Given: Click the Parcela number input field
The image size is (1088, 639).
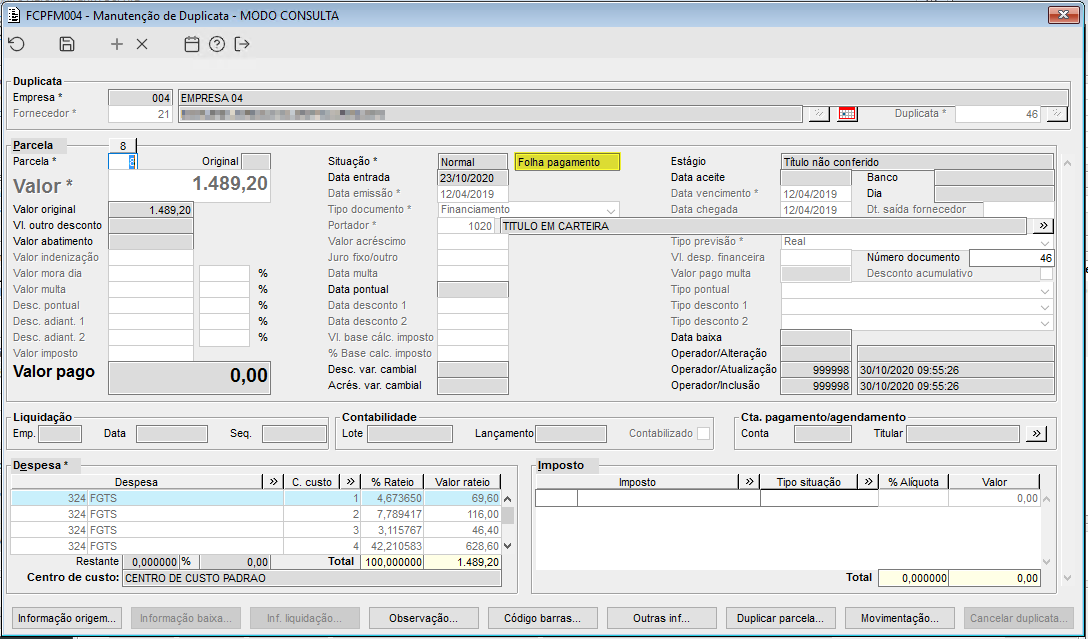Looking at the screenshot, I should (124, 161).
